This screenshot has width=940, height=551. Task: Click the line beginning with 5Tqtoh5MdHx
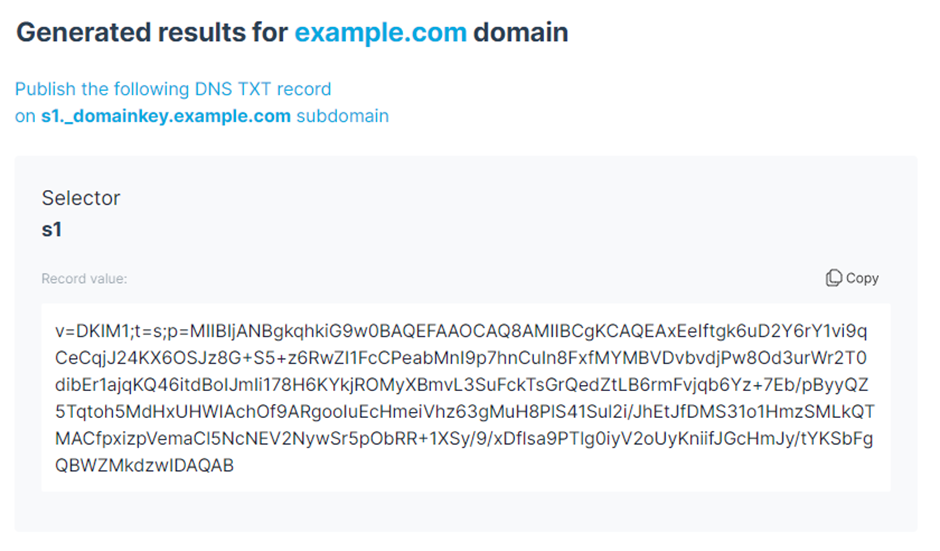coord(465,412)
